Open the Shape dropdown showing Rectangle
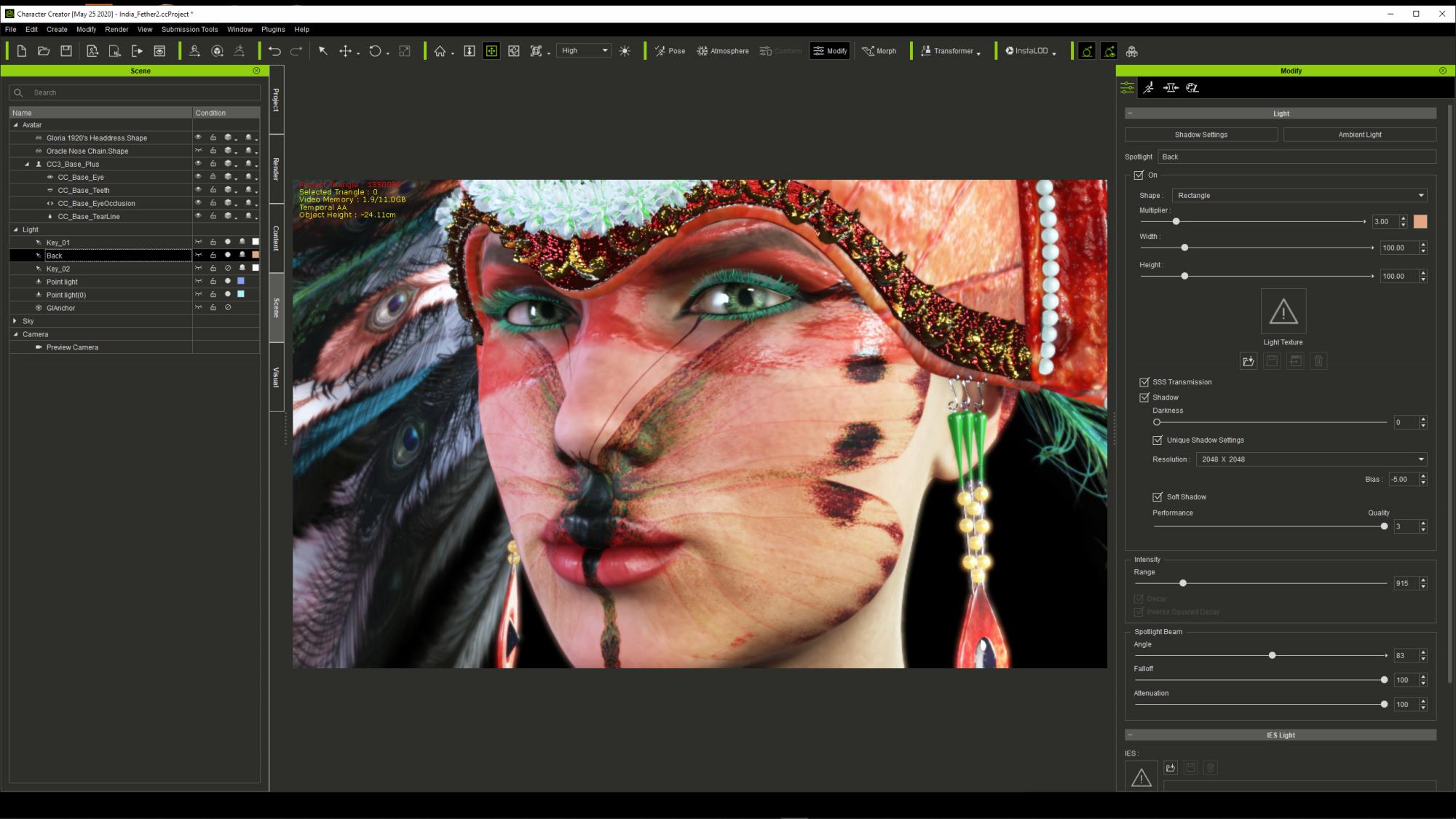This screenshot has height=819, width=1456. pos(1299,196)
